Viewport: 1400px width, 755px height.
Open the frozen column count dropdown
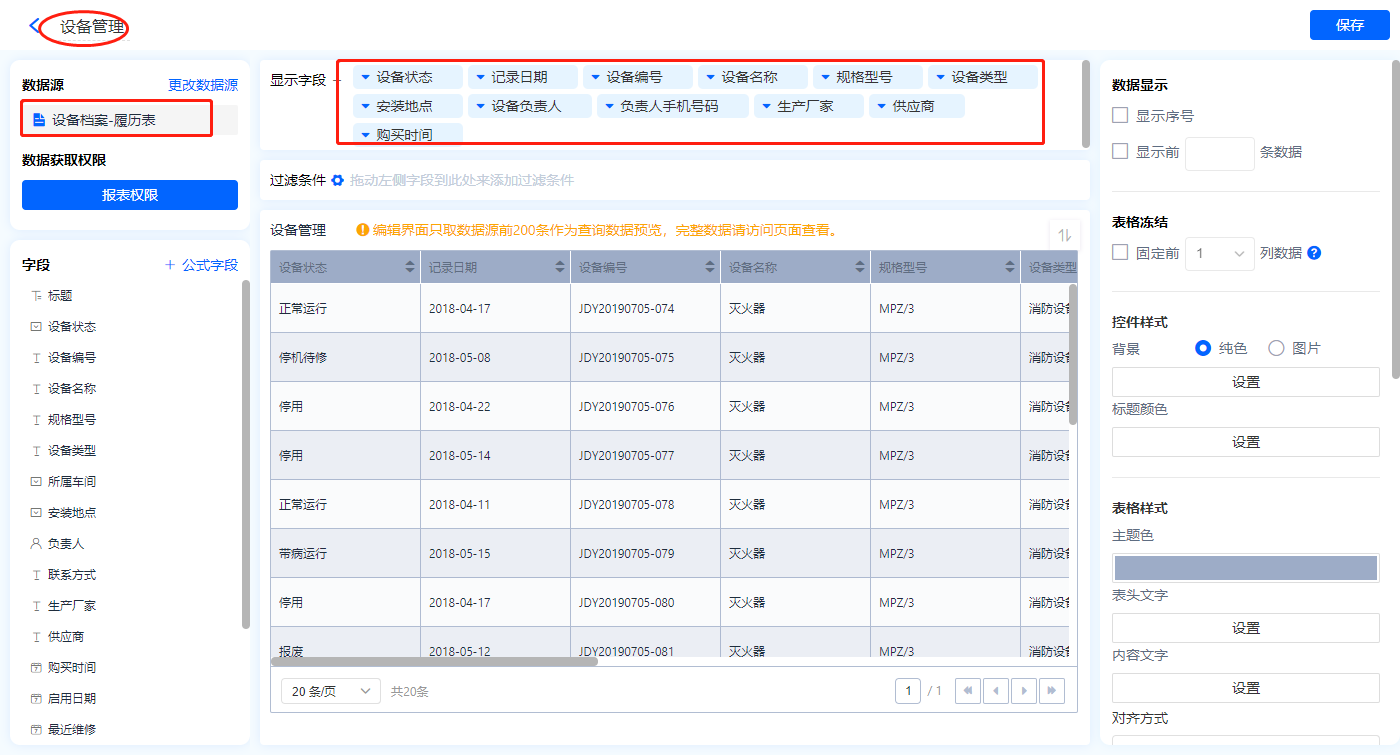tap(1219, 254)
